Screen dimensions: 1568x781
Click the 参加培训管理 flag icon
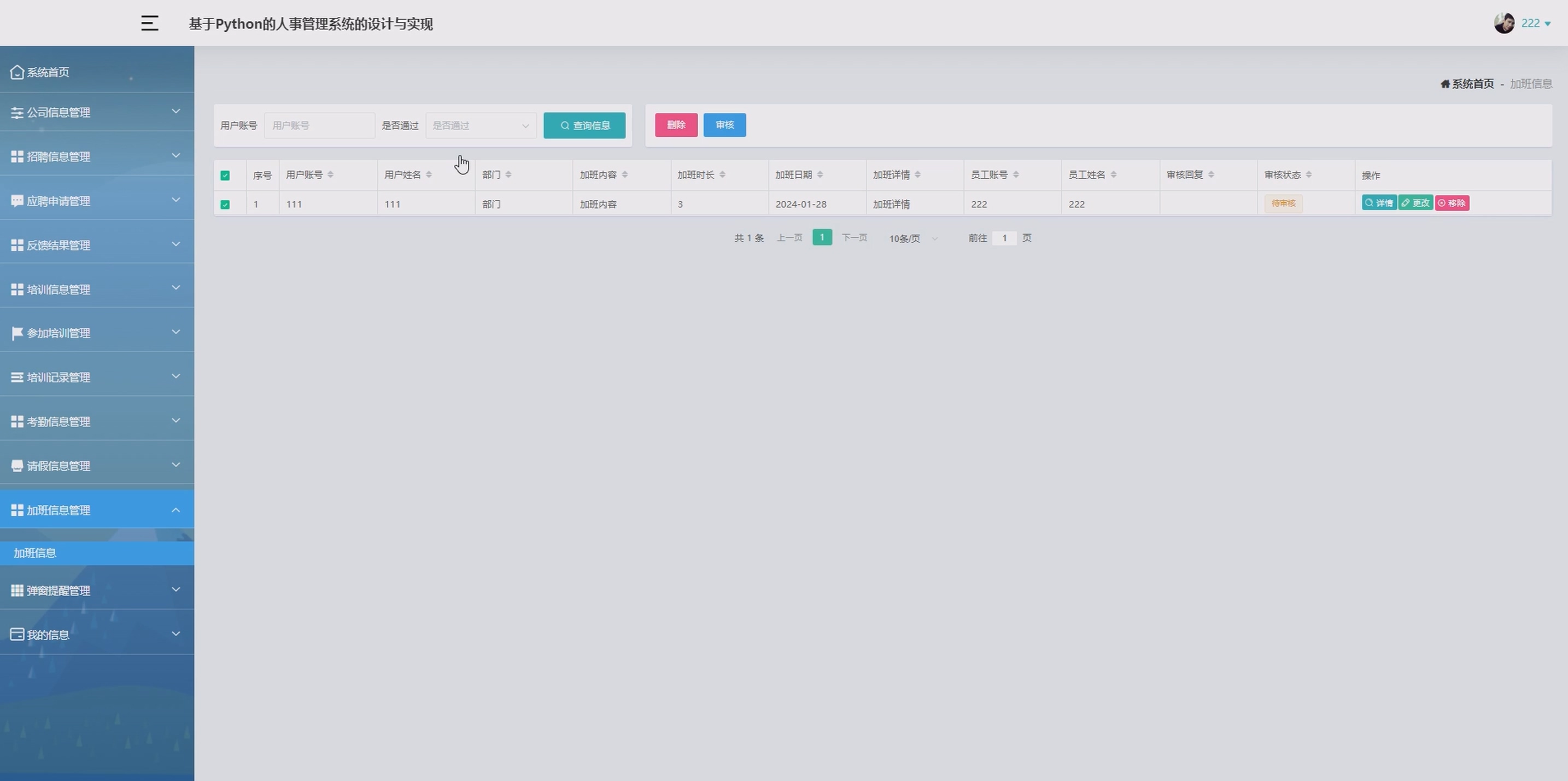click(x=17, y=333)
